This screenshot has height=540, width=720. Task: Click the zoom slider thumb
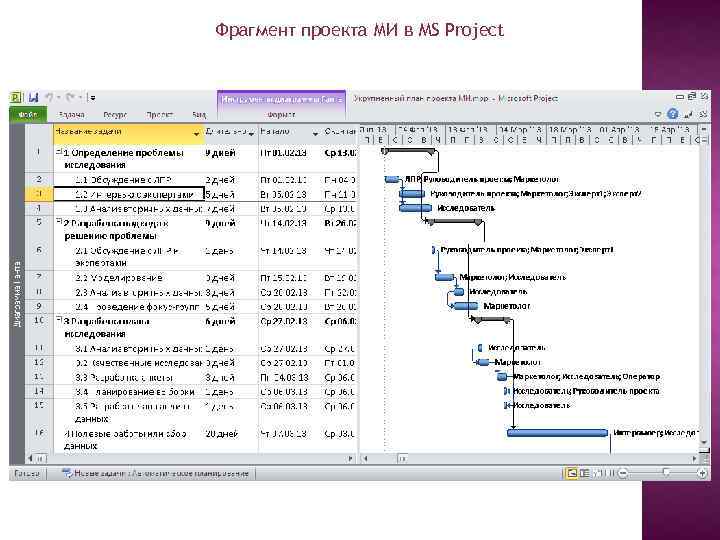[666, 472]
